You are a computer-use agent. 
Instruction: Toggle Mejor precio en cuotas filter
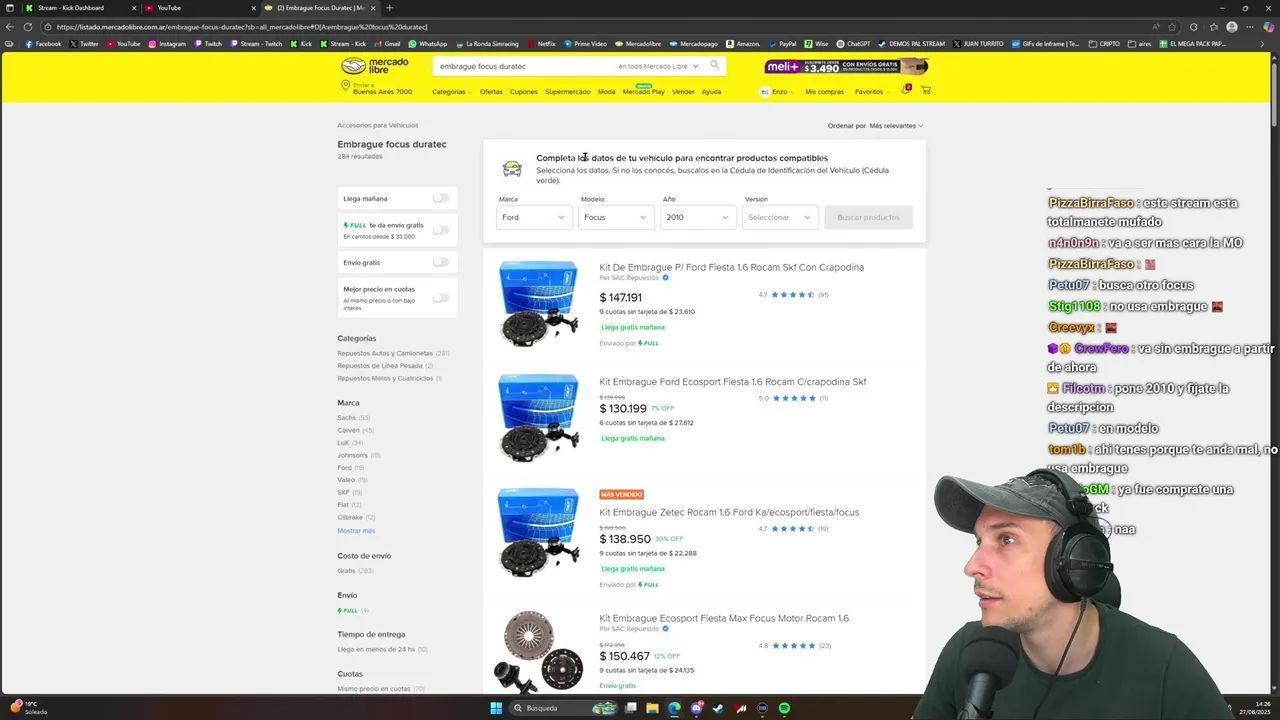440,297
